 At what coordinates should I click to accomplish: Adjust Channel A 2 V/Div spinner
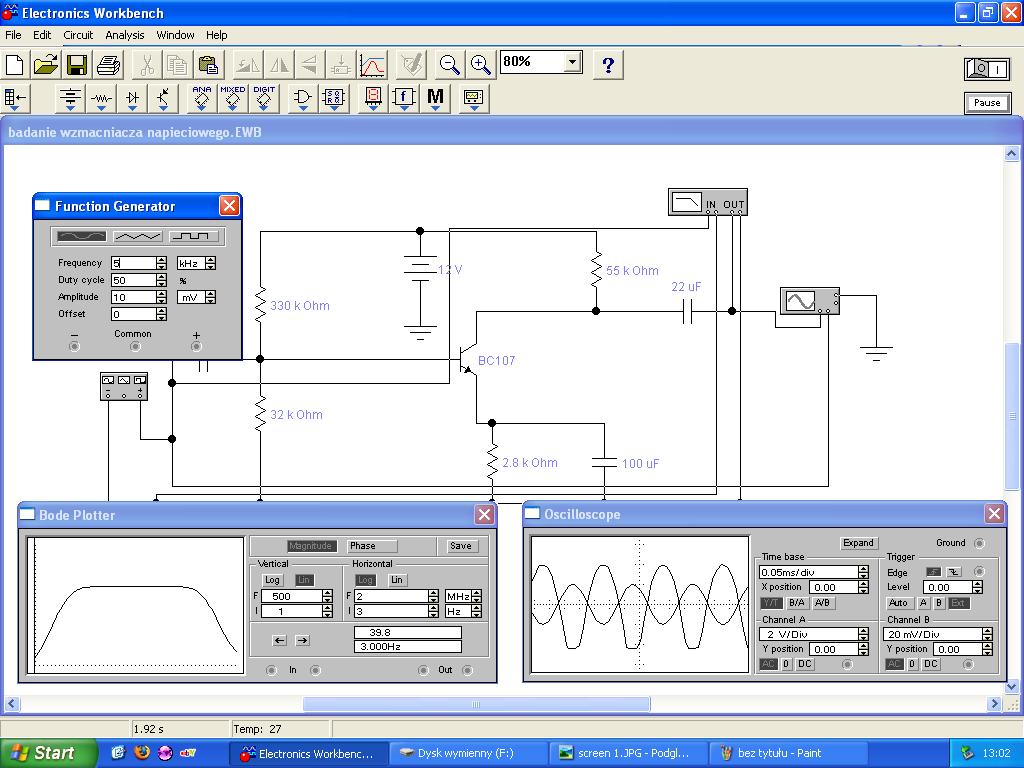[x=863, y=634]
